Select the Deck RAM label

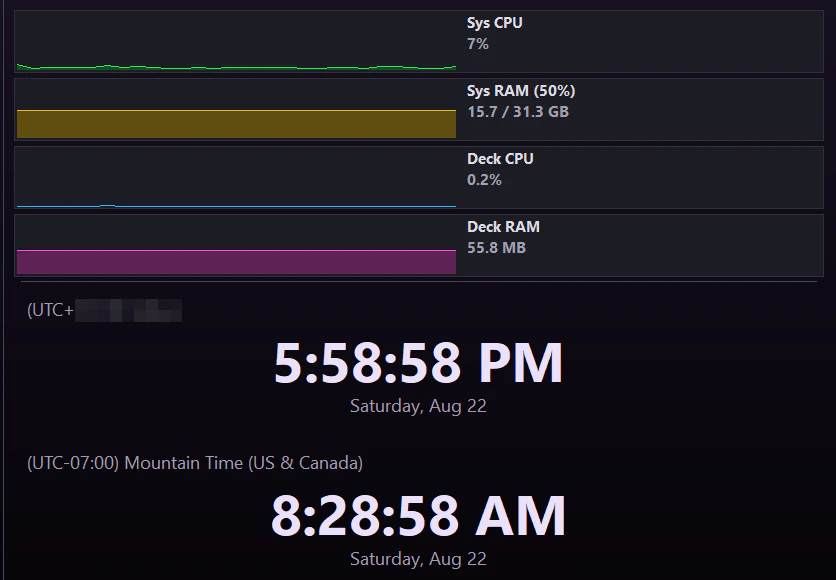tap(503, 227)
